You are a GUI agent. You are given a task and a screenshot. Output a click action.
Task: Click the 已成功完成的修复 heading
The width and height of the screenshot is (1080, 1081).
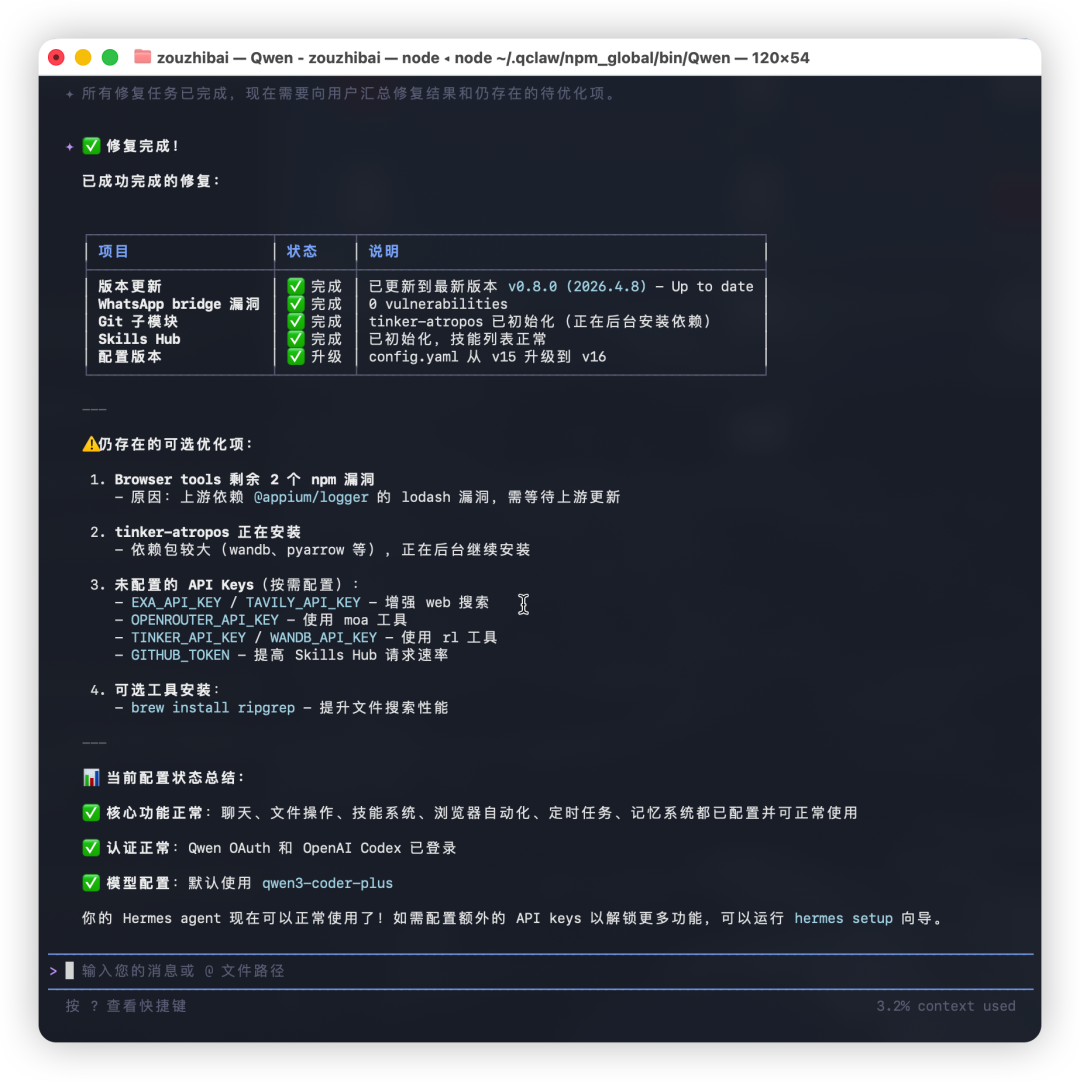click(x=150, y=181)
